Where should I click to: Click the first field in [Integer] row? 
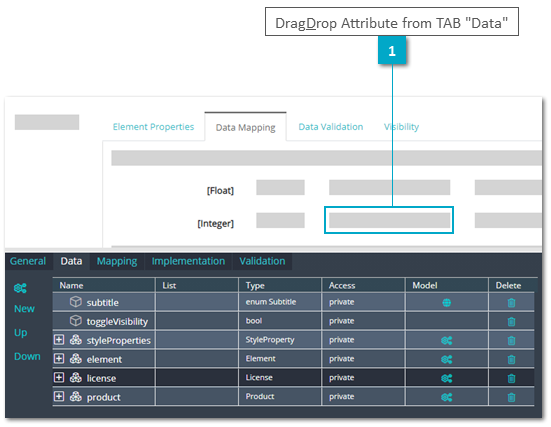280,220
